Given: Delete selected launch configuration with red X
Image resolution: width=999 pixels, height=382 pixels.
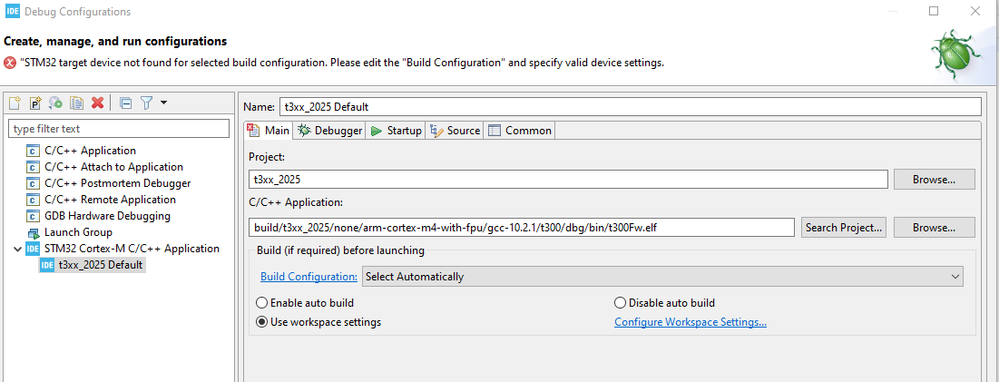Looking at the screenshot, I should point(97,103).
